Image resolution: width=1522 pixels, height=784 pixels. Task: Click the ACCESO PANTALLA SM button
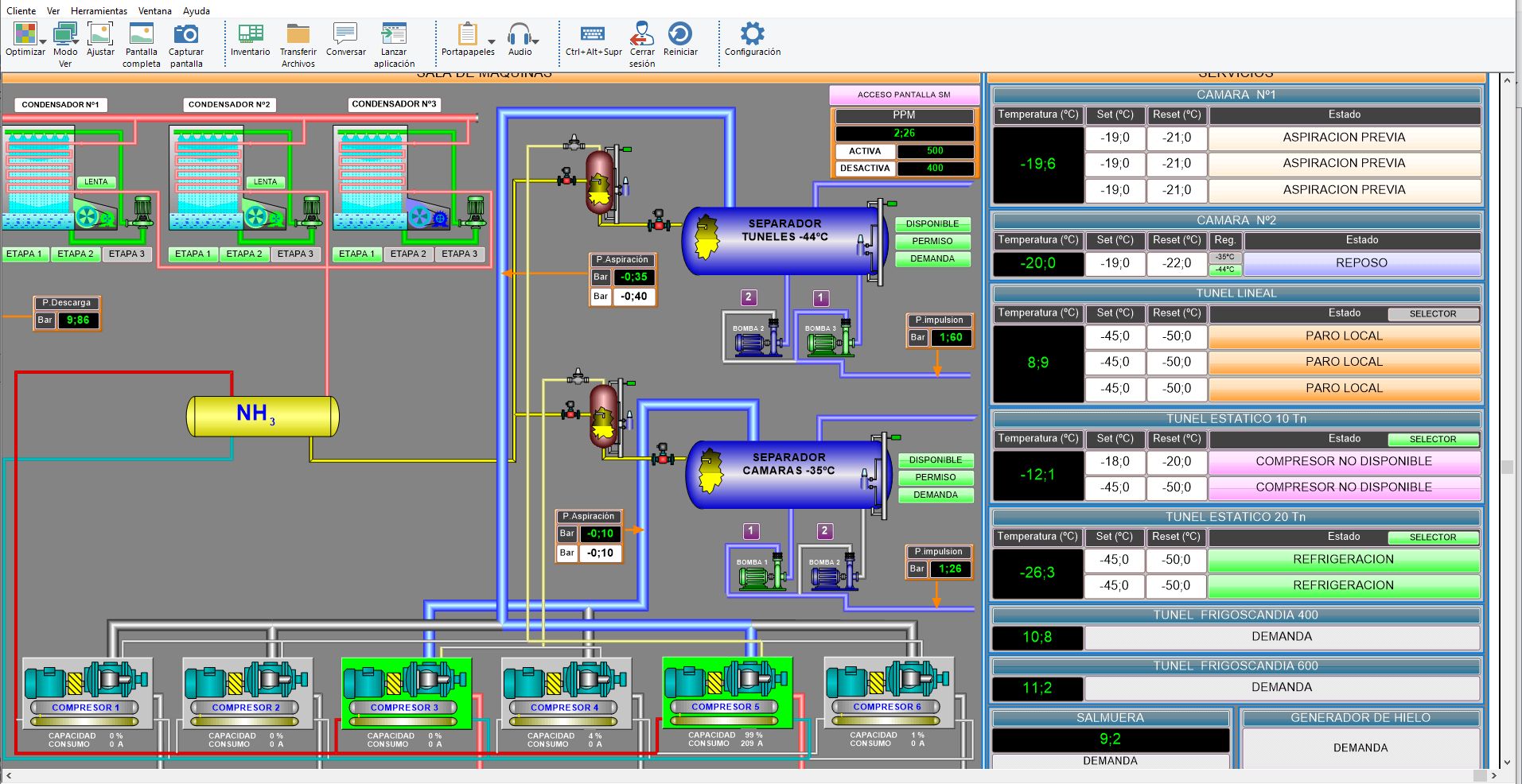(904, 95)
